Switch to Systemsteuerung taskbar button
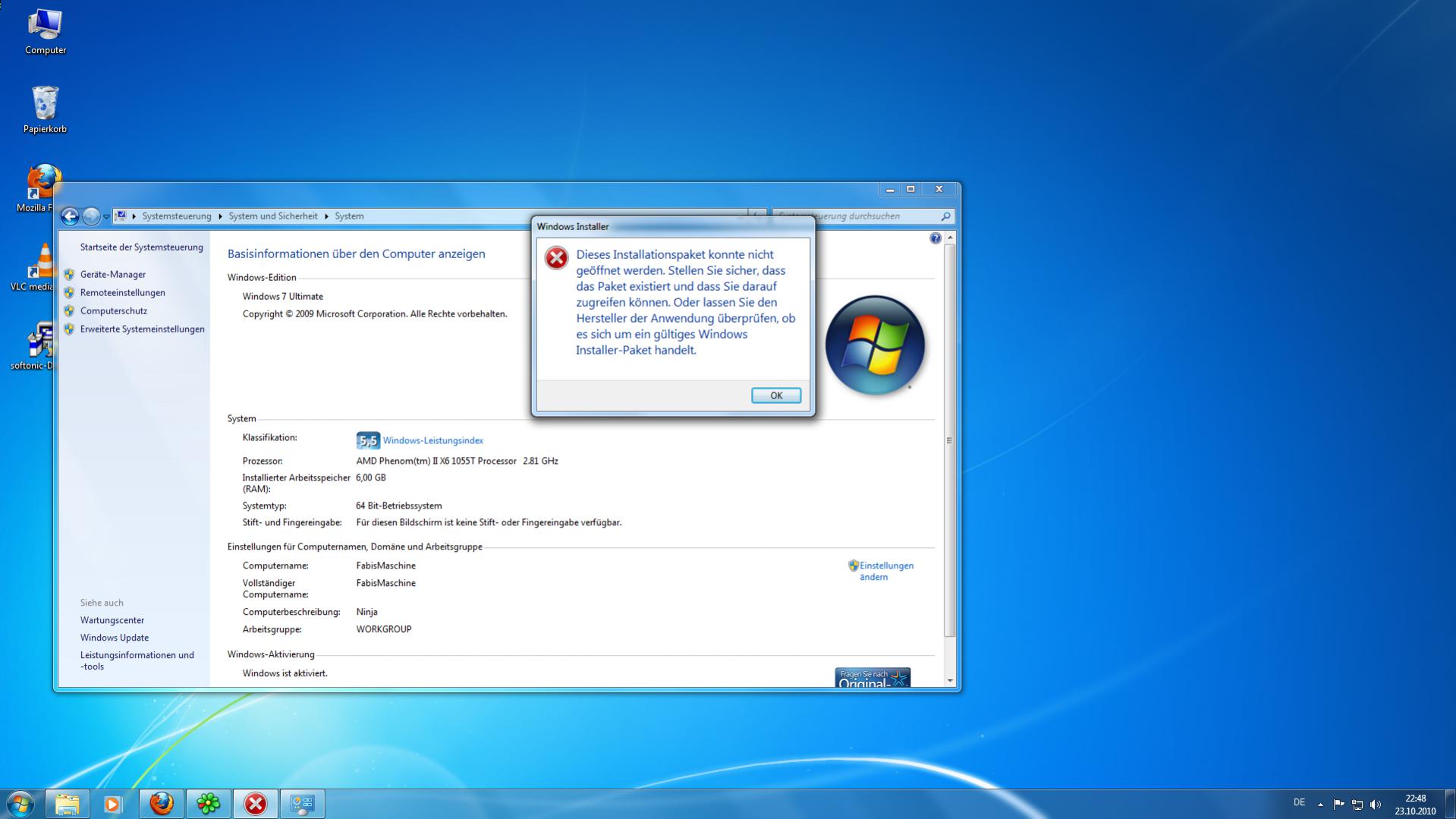Viewport: 1456px width, 819px height. click(x=303, y=804)
